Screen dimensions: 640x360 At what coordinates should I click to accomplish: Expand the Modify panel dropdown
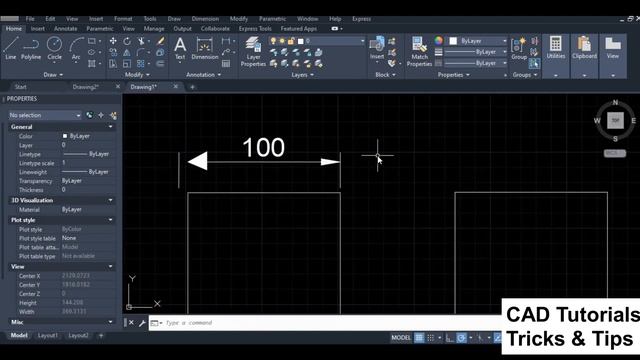coord(137,75)
